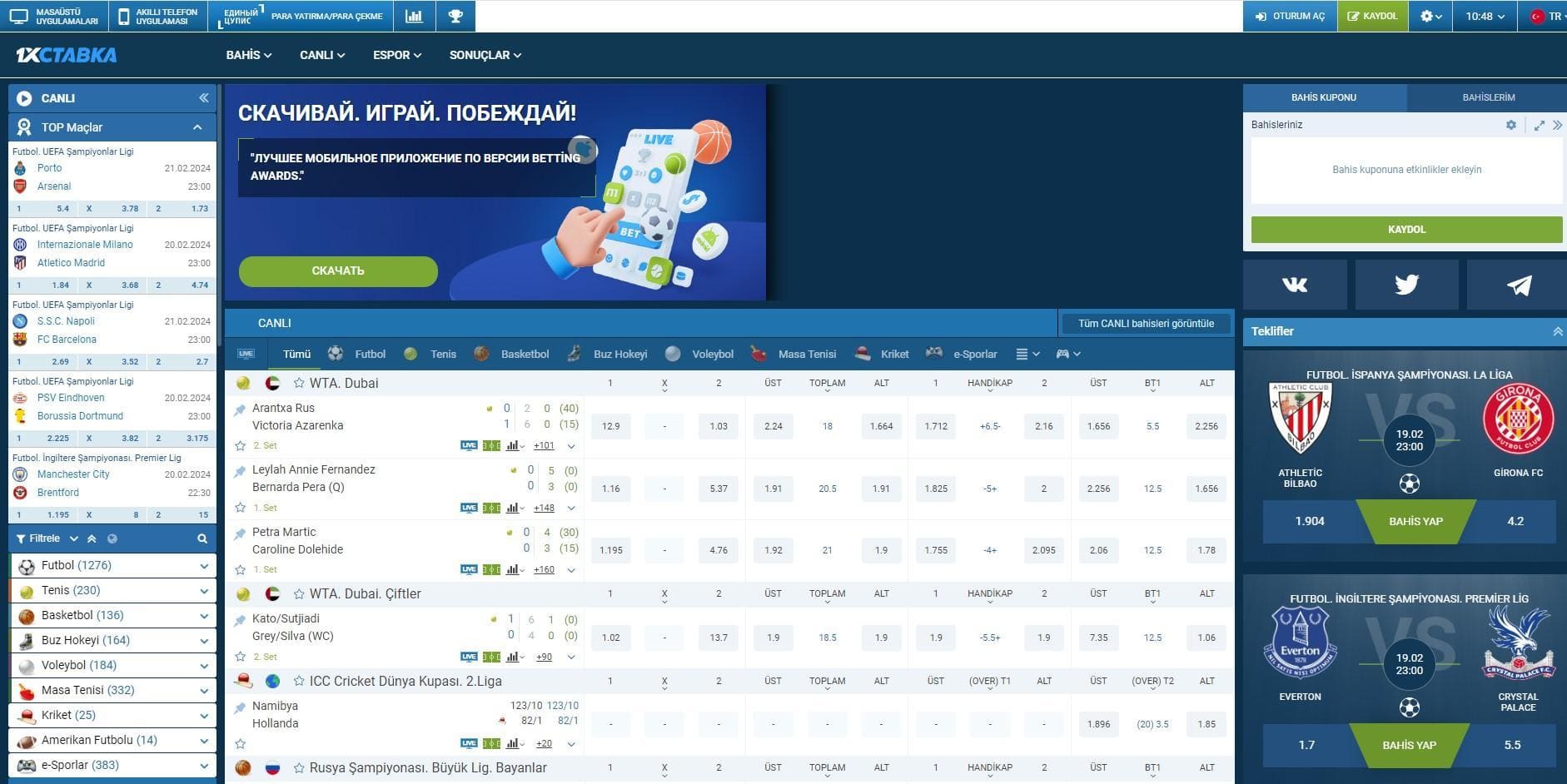Select Voleybol icon in live filter
1567x784 pixels.
pyautogui.click(x=673, y=354)
